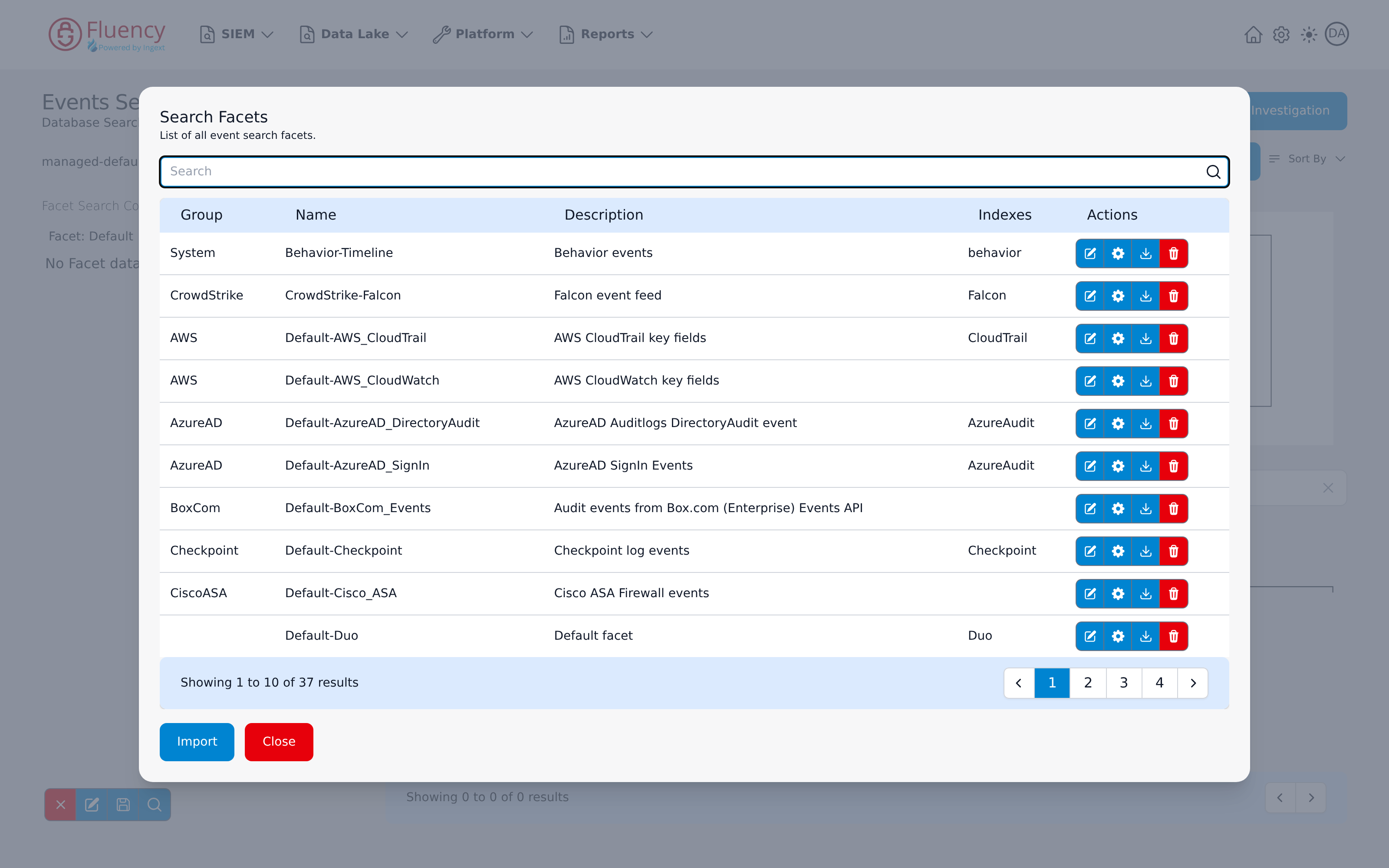
Task: Open settings for Default-BoxCom_Events facet
Action: pyautogui.click(x=1118, y=508)
